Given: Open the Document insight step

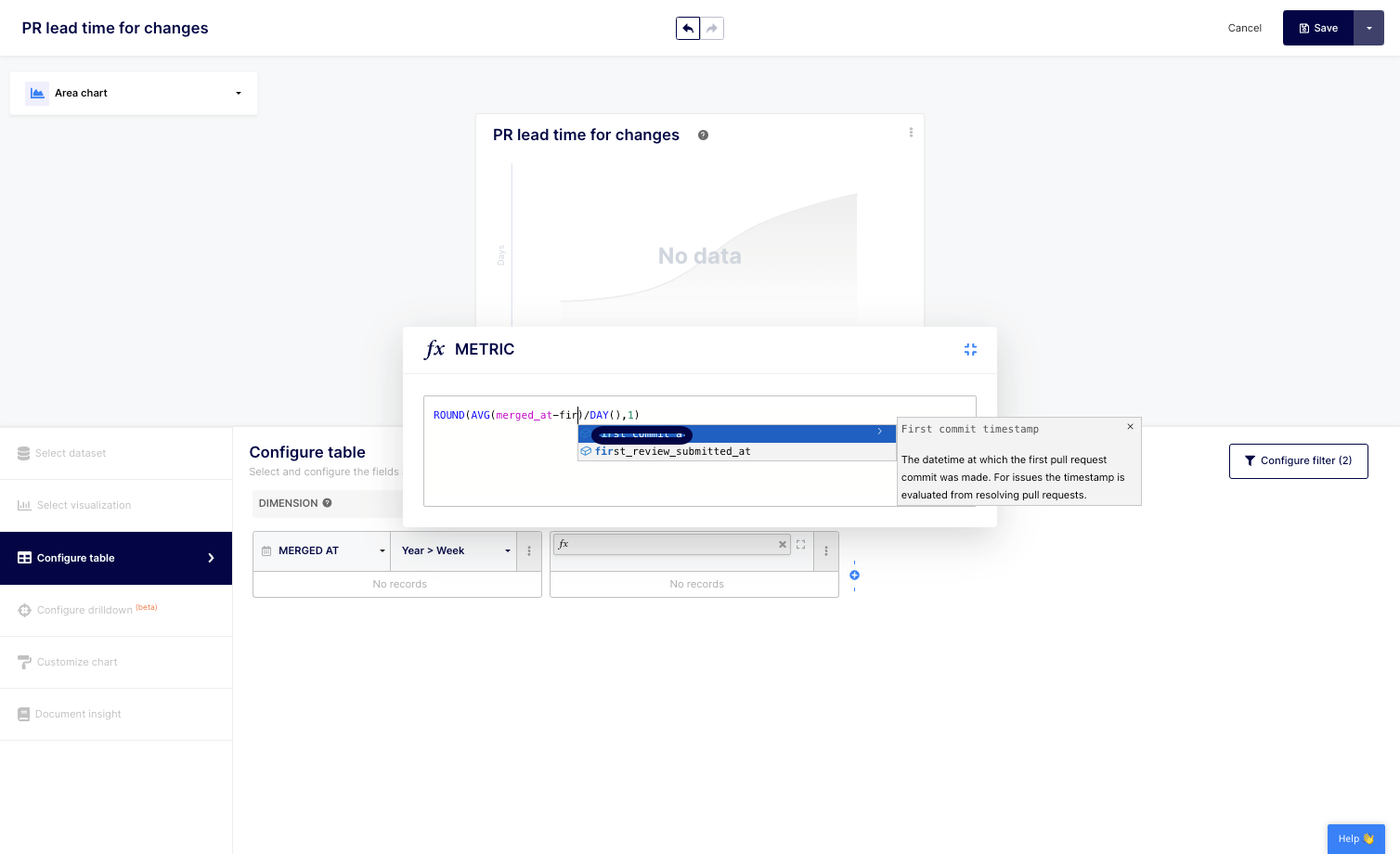Looking at the screenshot, I should tap(78, 715).
